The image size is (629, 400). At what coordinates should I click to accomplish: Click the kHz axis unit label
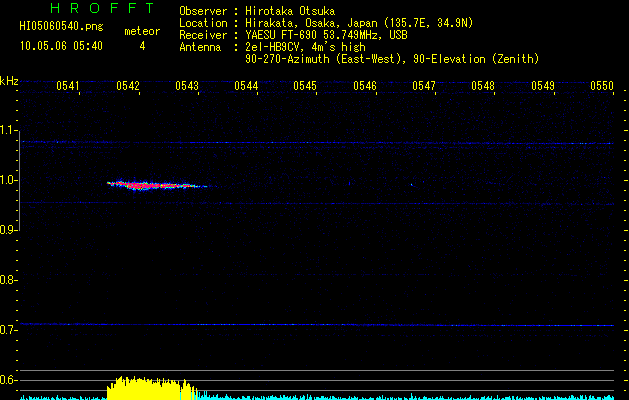click(x=9, y=81)
